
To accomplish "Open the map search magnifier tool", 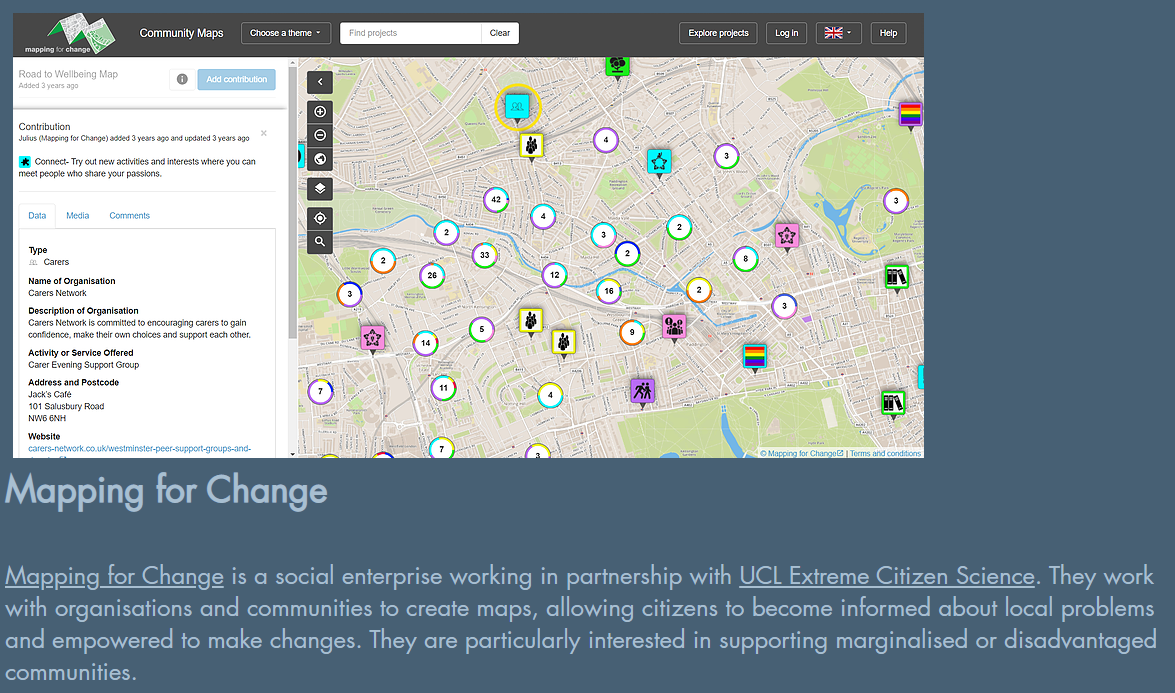I will (319, 241).
